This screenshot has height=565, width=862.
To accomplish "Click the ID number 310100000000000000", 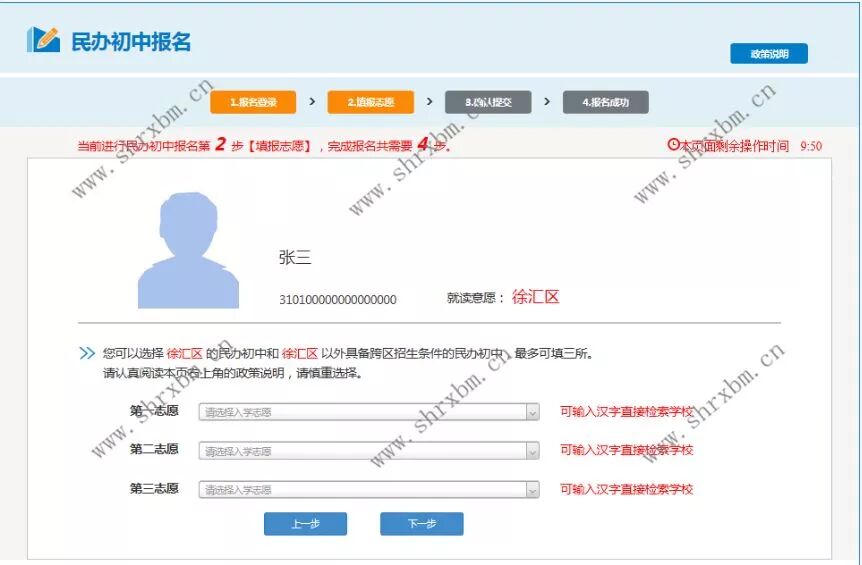I will (x=338, y=300).
